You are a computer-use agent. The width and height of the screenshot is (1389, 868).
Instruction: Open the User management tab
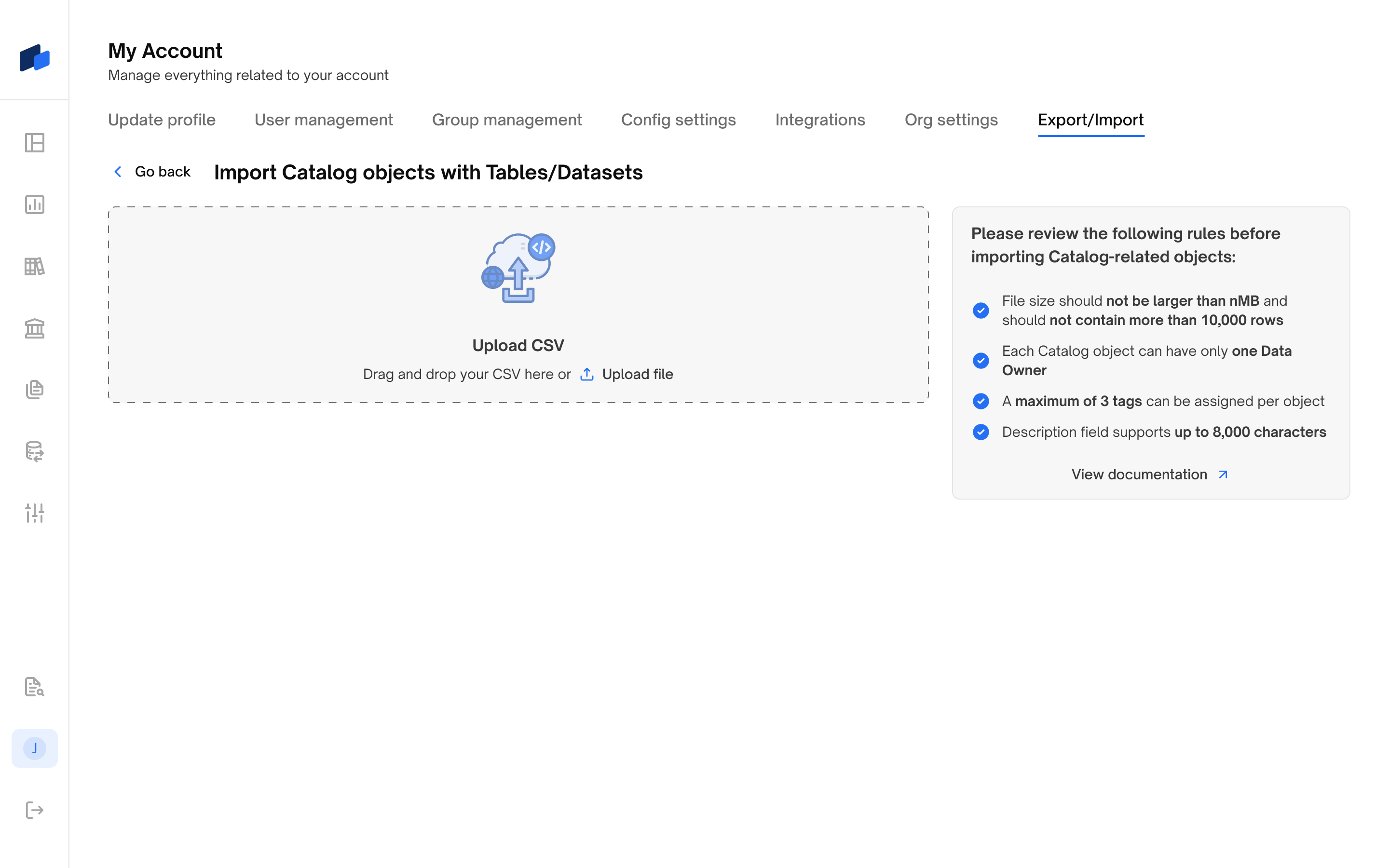point(324,120)
